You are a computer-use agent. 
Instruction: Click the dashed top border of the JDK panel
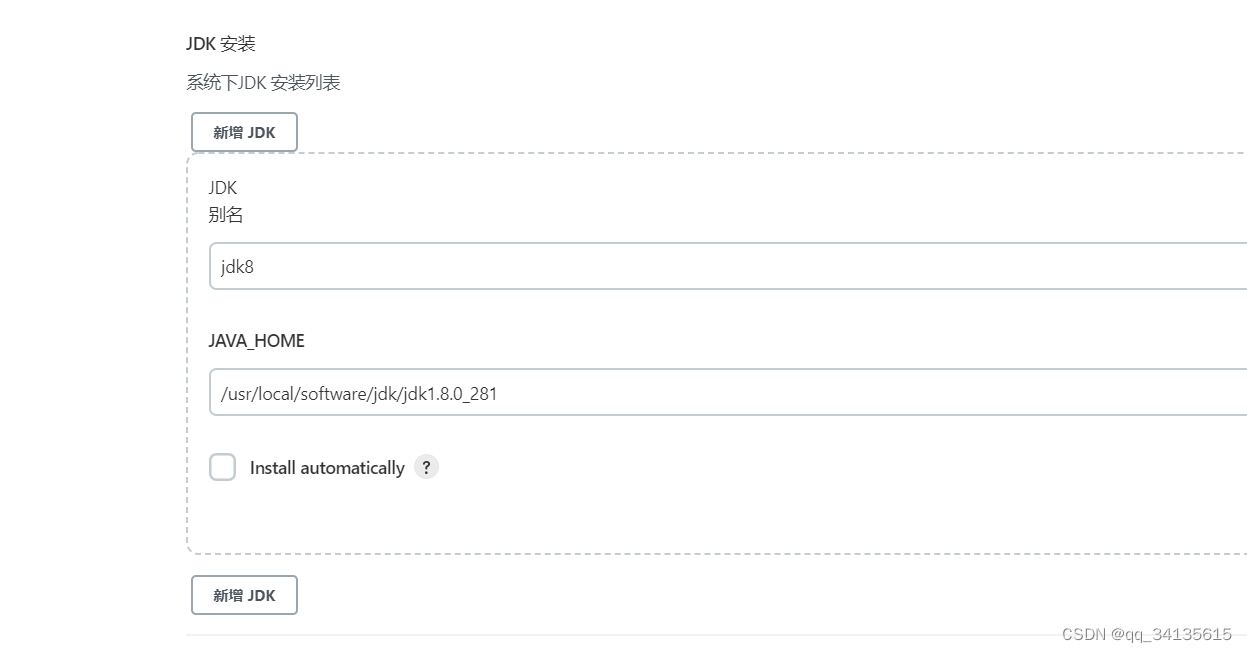pyautogui.click(x=700, y=154)
